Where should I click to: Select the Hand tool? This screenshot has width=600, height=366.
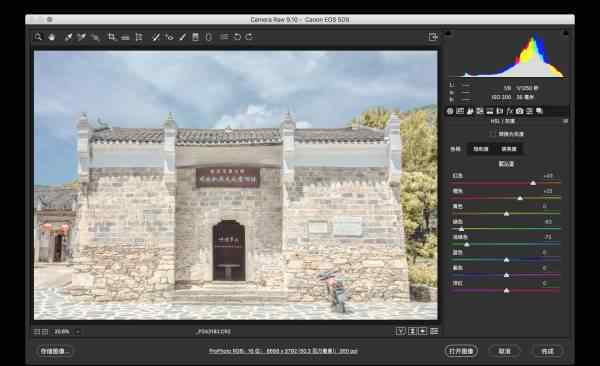coord(52,37)
